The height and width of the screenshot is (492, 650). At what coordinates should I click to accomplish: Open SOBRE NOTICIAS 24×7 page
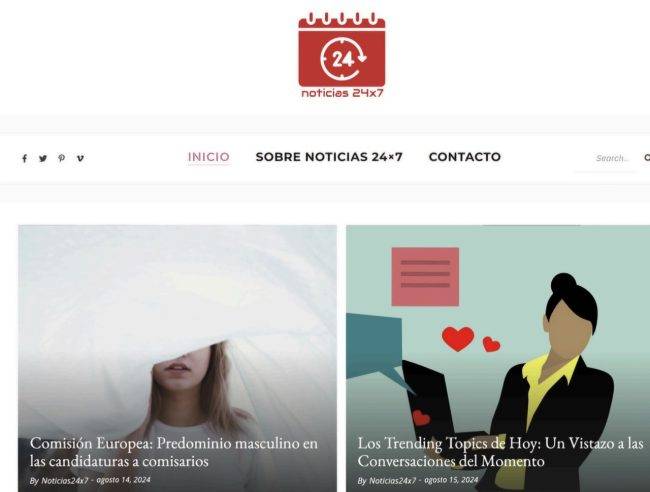coord(329,157)
